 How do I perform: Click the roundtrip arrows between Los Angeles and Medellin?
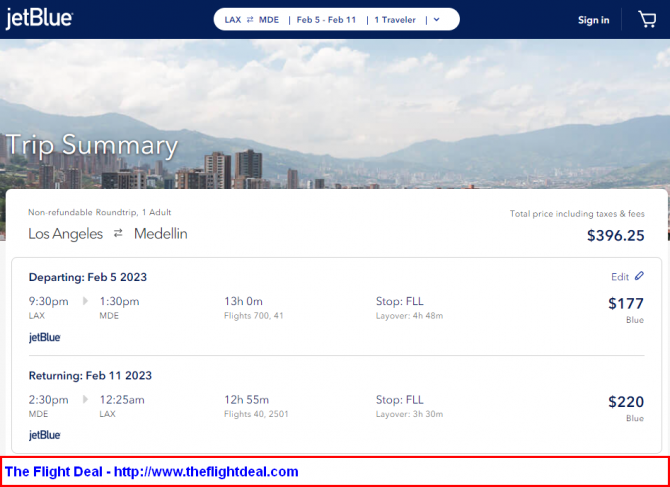(x=118, y=233)
